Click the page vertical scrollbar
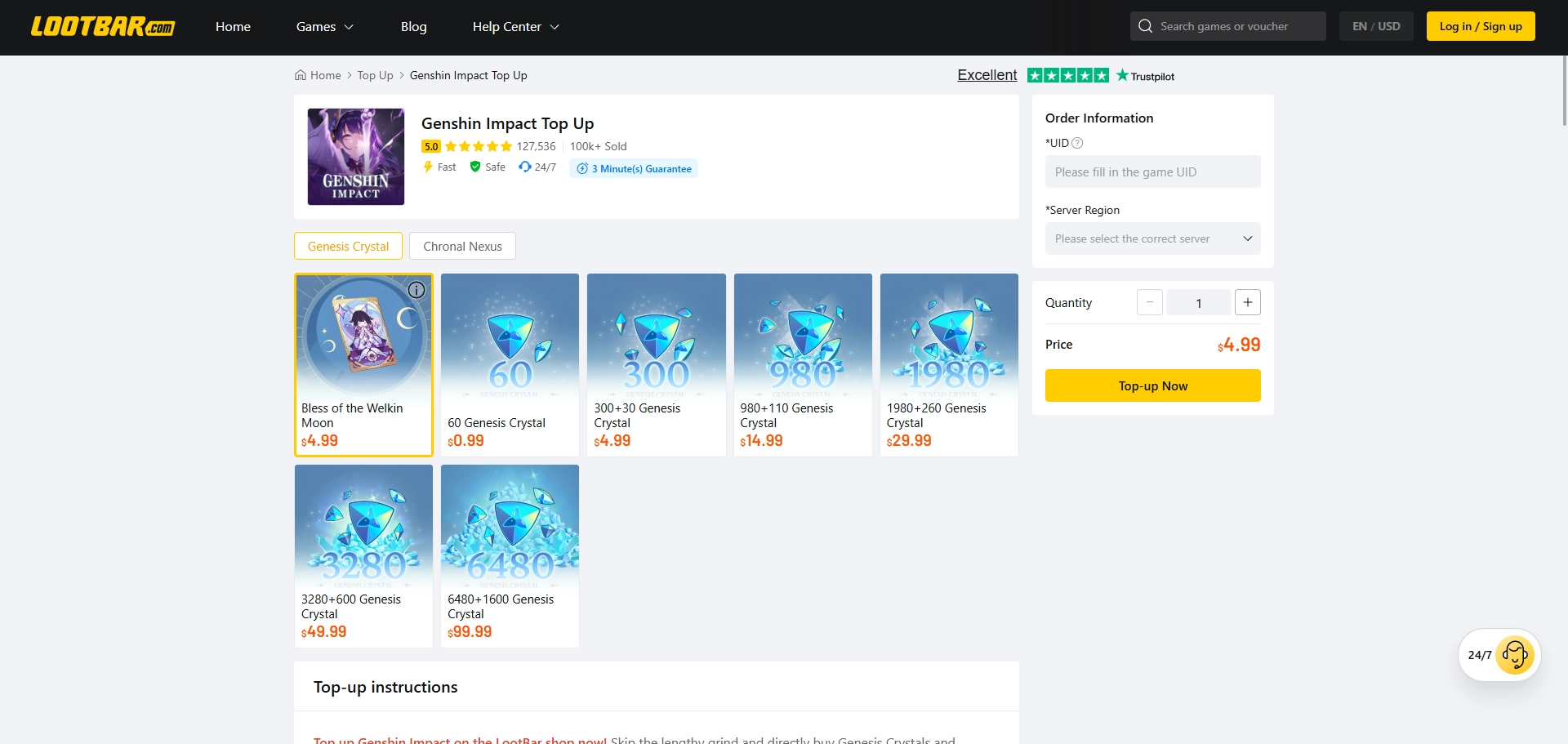The image size is (1568, 744). pyautogui.click(x=1564, y=90)
